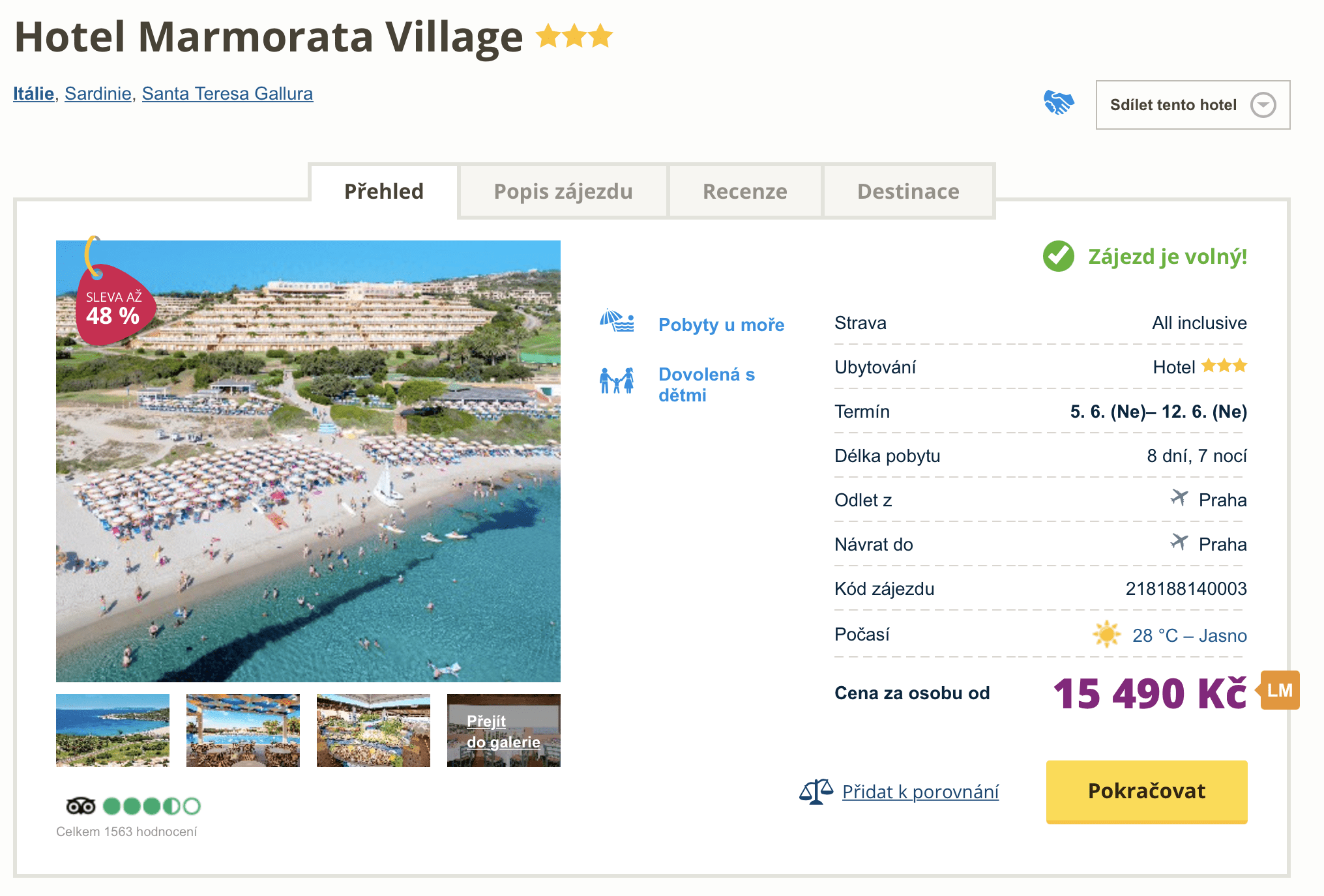Click the green availability checkmark icon
This screenshot has width=1324, height=896.
point(1059,256)
